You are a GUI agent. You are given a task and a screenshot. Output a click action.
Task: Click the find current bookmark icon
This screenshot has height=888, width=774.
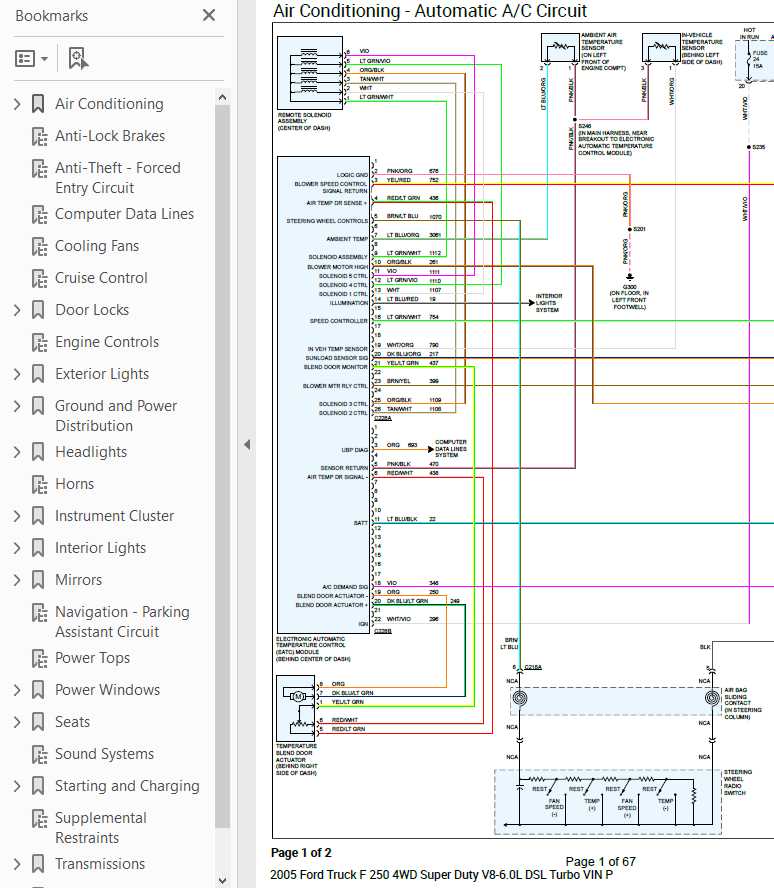(x=78, y=58)
